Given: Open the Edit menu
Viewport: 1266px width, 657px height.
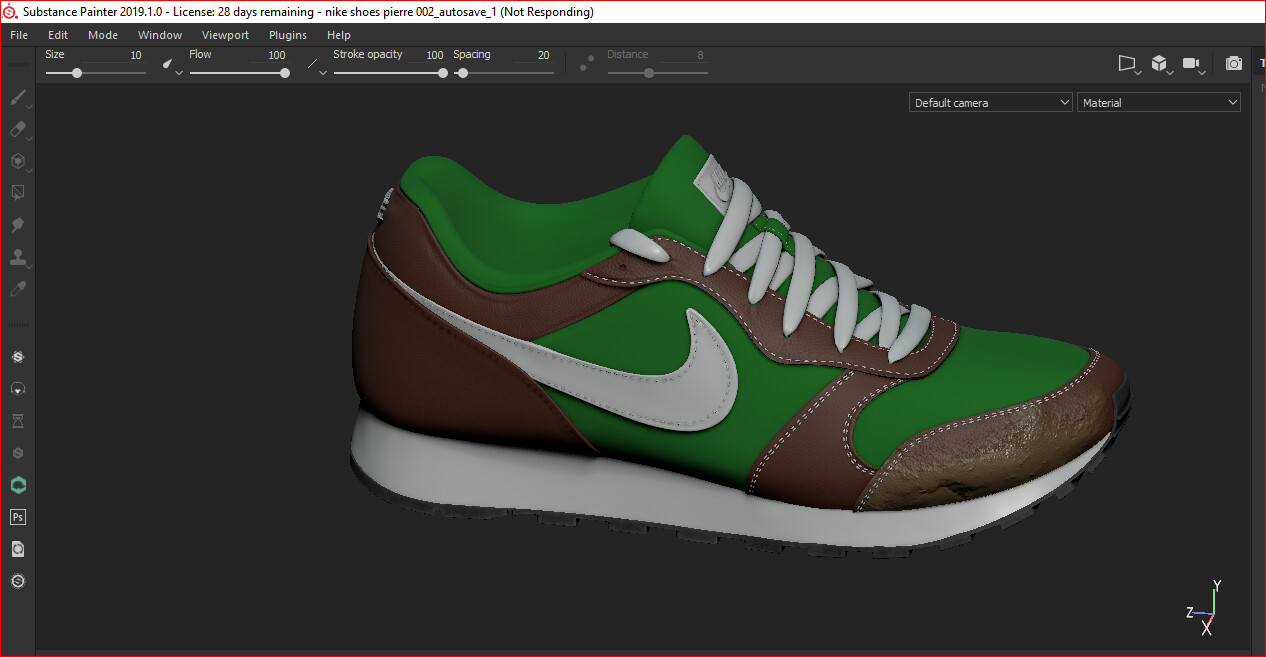Looking at the screenshot, I should 58,35.
